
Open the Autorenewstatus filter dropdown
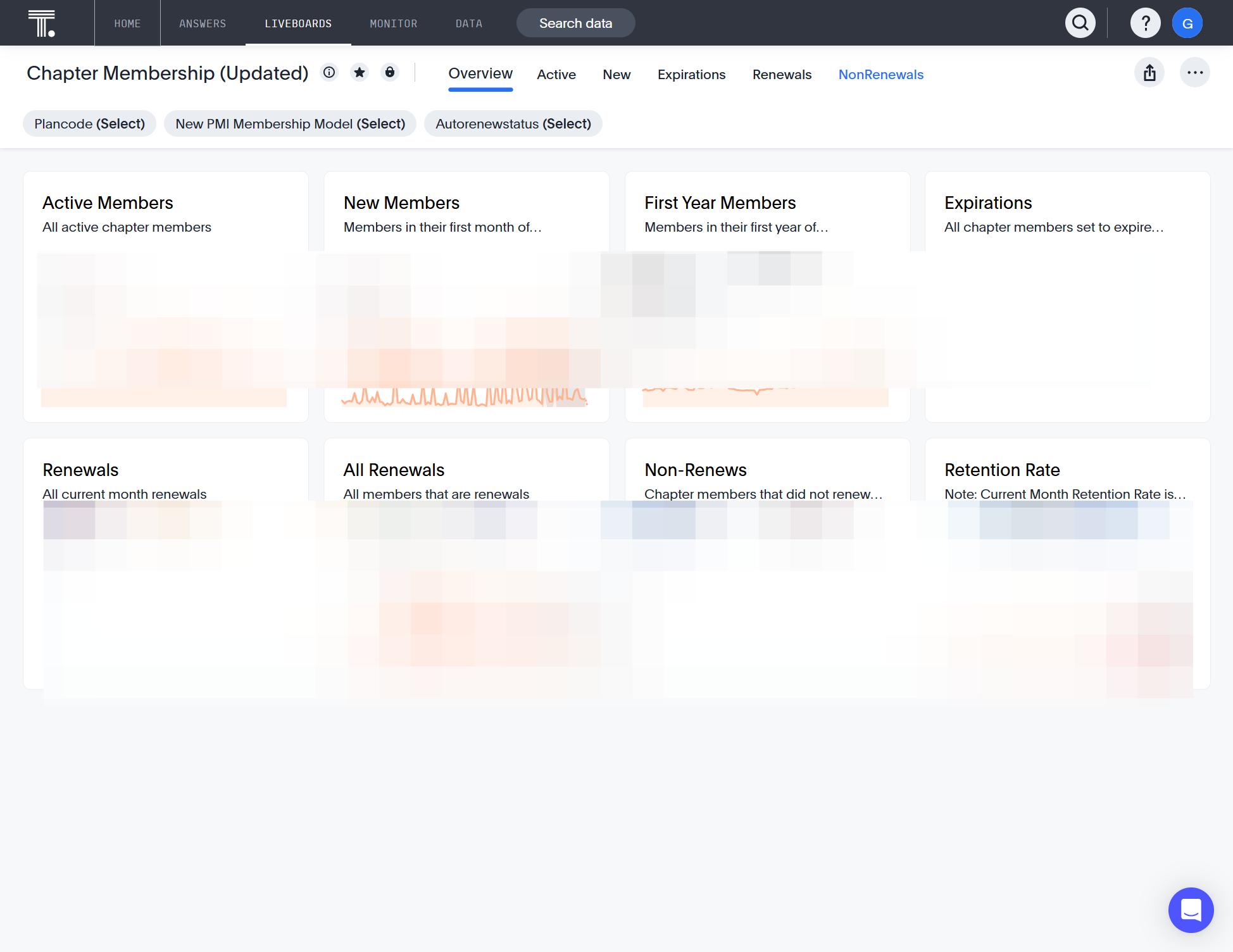513,123
